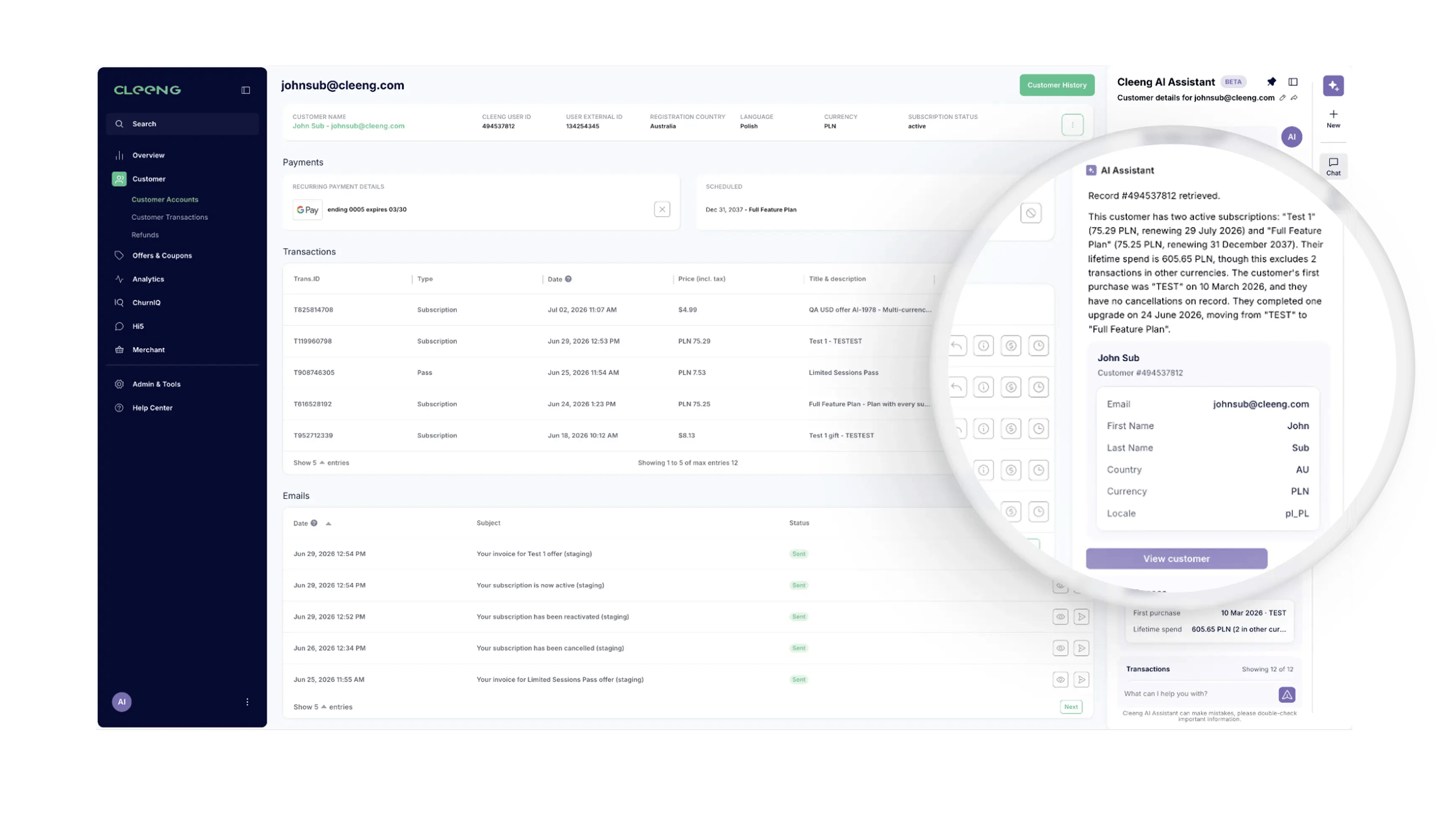Click the View customer button
1456x824 pixels.
click(1176, 559)
